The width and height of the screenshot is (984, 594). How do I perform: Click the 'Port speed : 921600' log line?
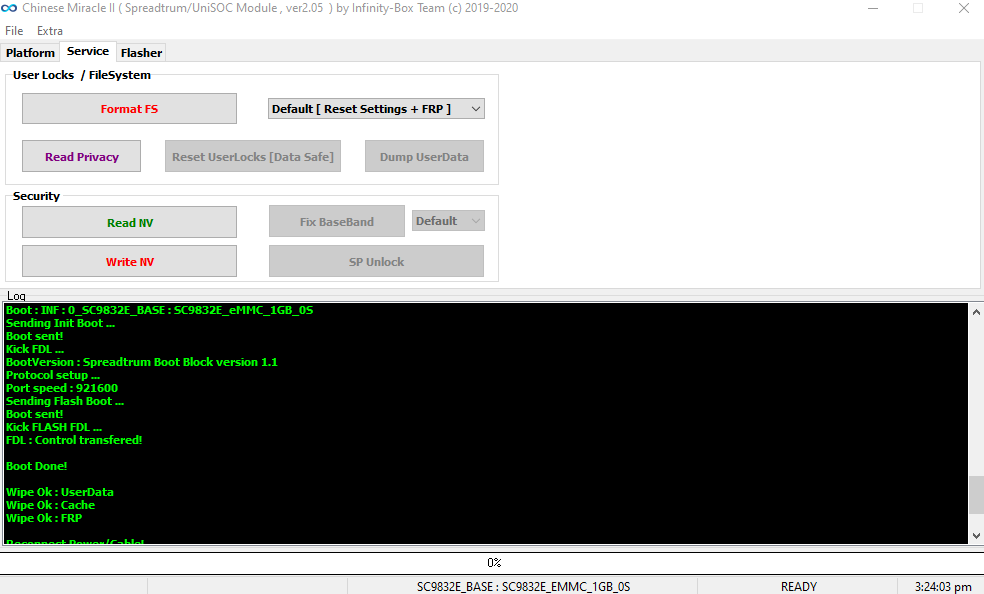click(x=62, y=388)
